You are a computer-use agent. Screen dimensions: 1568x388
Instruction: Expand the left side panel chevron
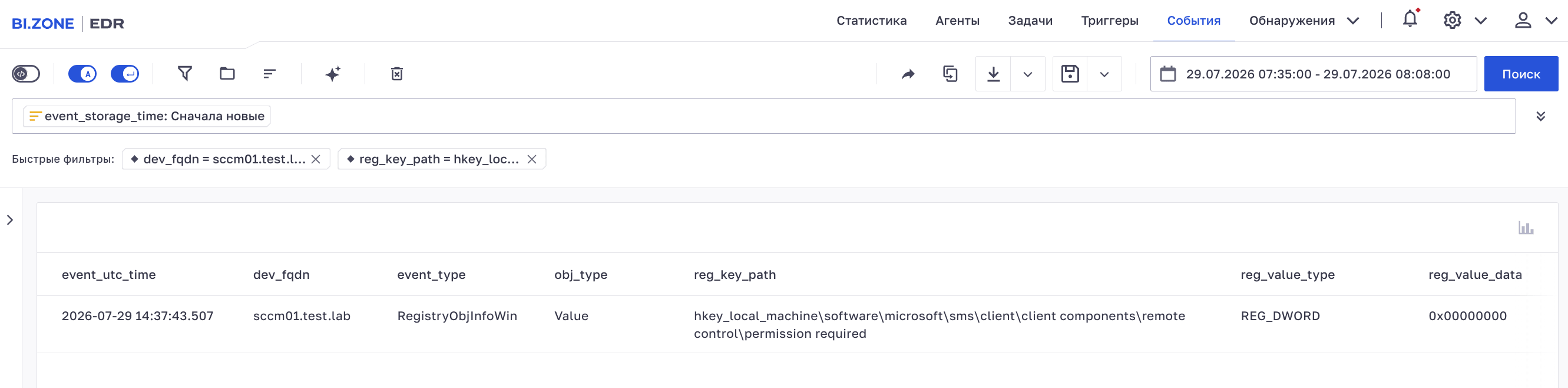[10, 220]
